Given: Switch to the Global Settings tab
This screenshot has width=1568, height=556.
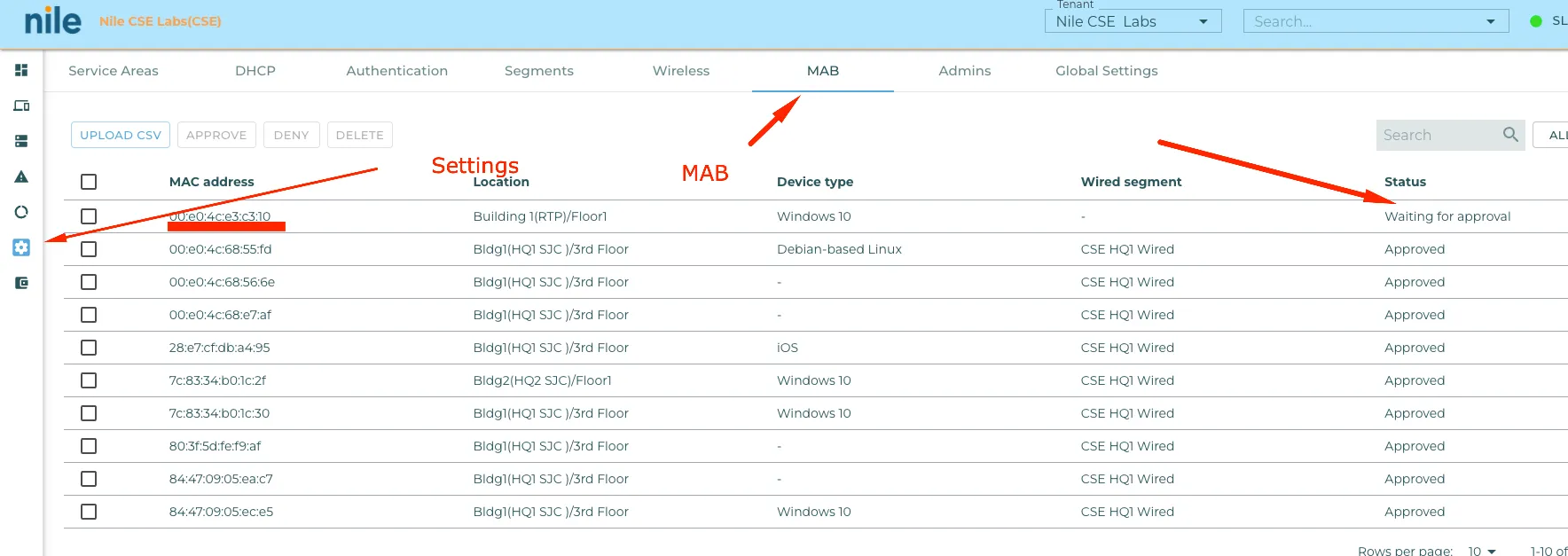Looking at the screenshot, I should 1107,71.
